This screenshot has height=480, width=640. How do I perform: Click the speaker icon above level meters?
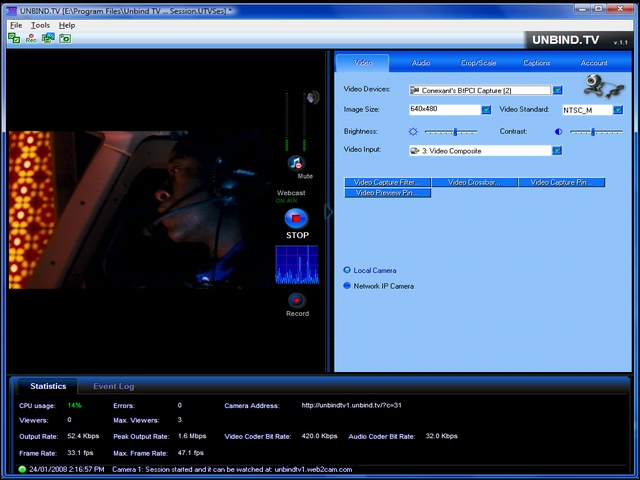(x=313, y=98)
